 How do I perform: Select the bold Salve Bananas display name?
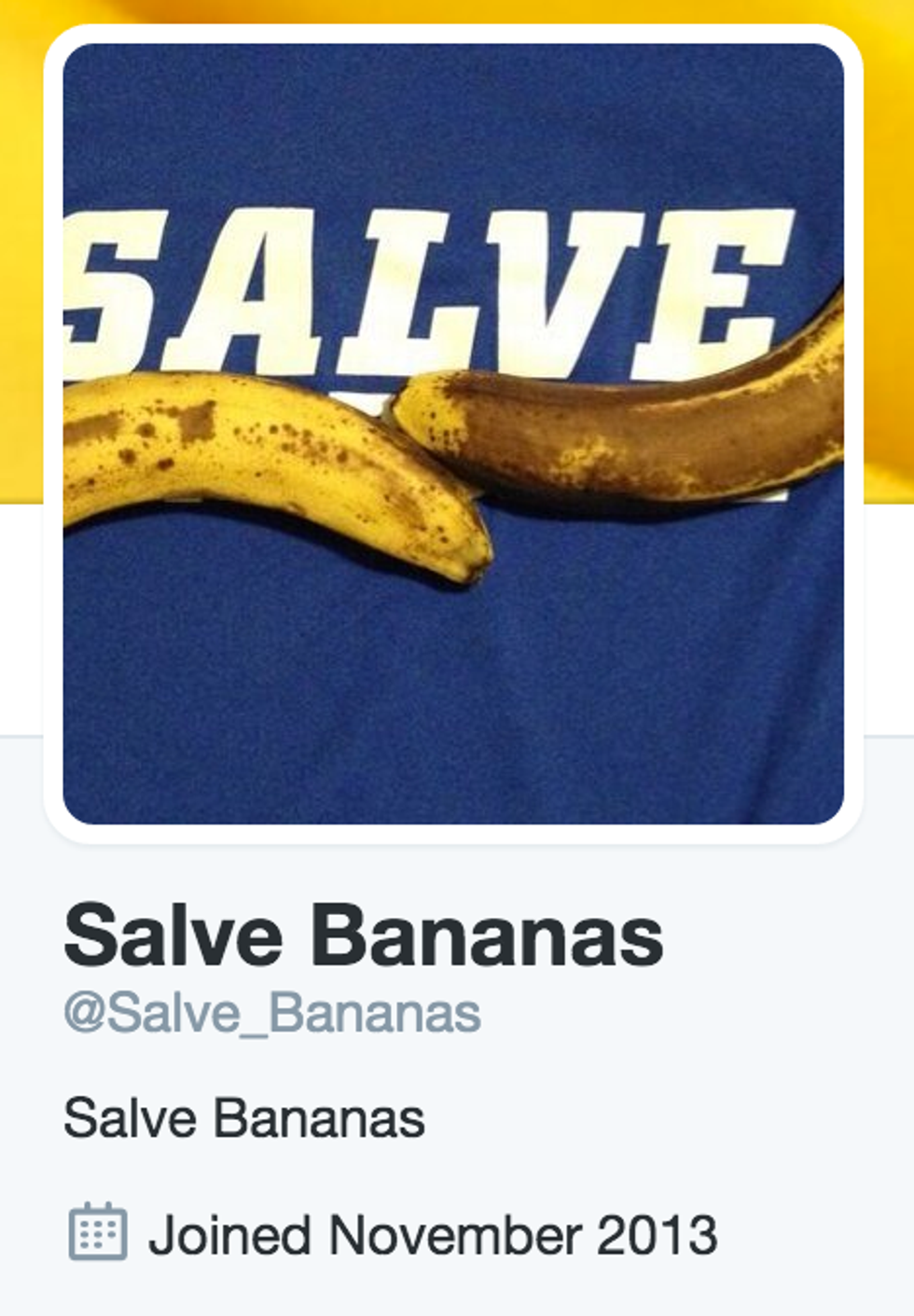[x=364, y=935]
